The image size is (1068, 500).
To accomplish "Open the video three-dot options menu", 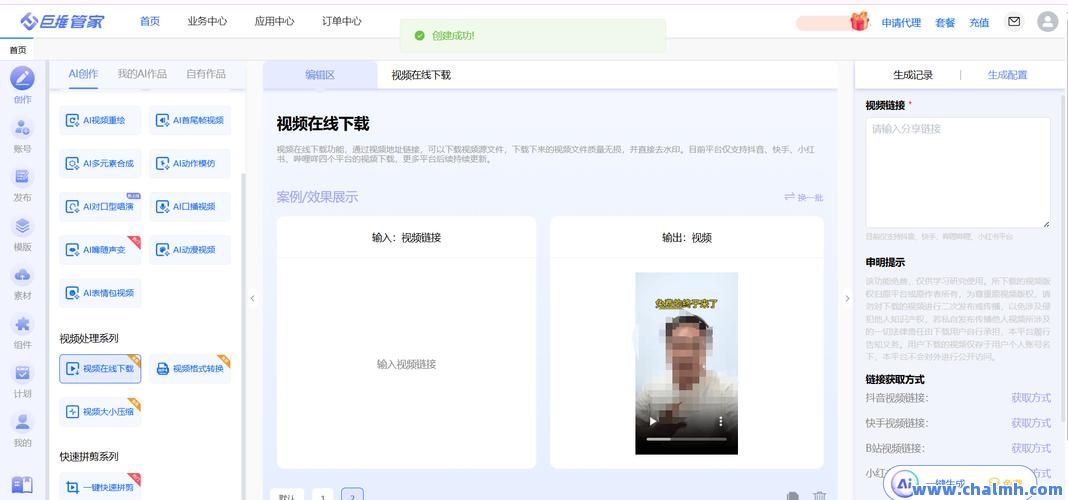I will pos(721,422).
